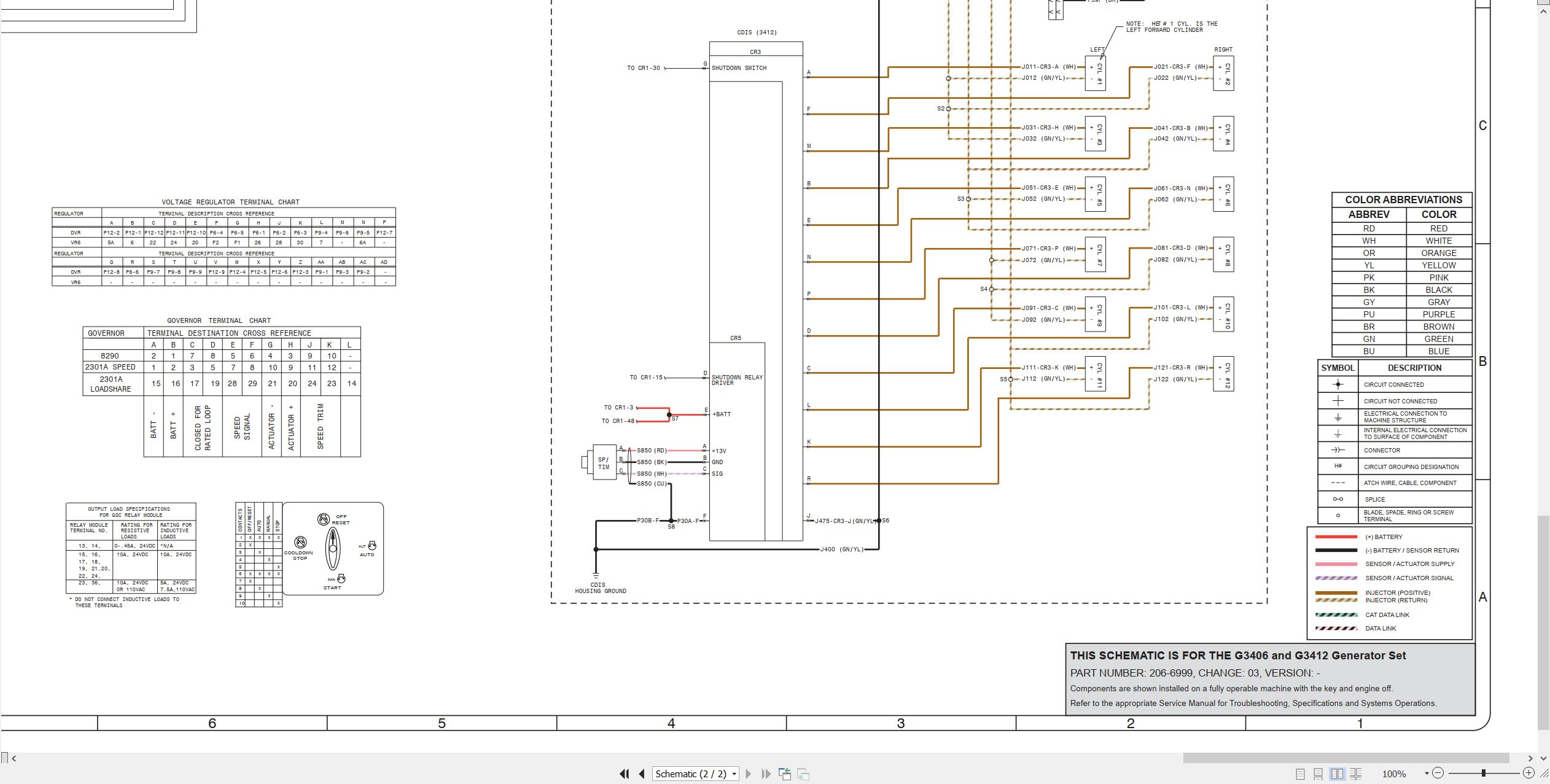Click the TO CR1-30 reference label
1550x784 pixels.
coord(643,68)
